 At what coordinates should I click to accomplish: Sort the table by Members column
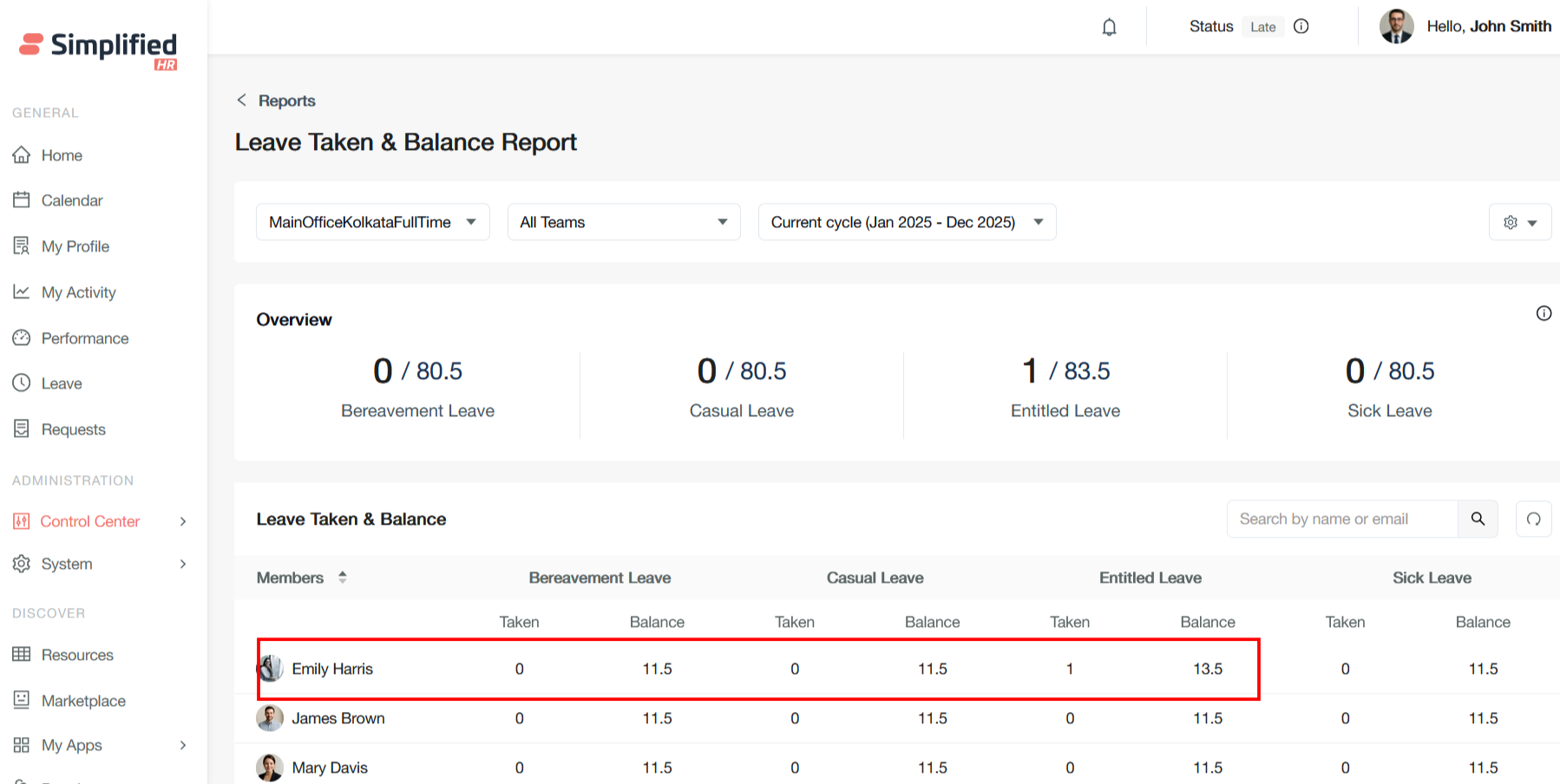[x=342, y=578]
